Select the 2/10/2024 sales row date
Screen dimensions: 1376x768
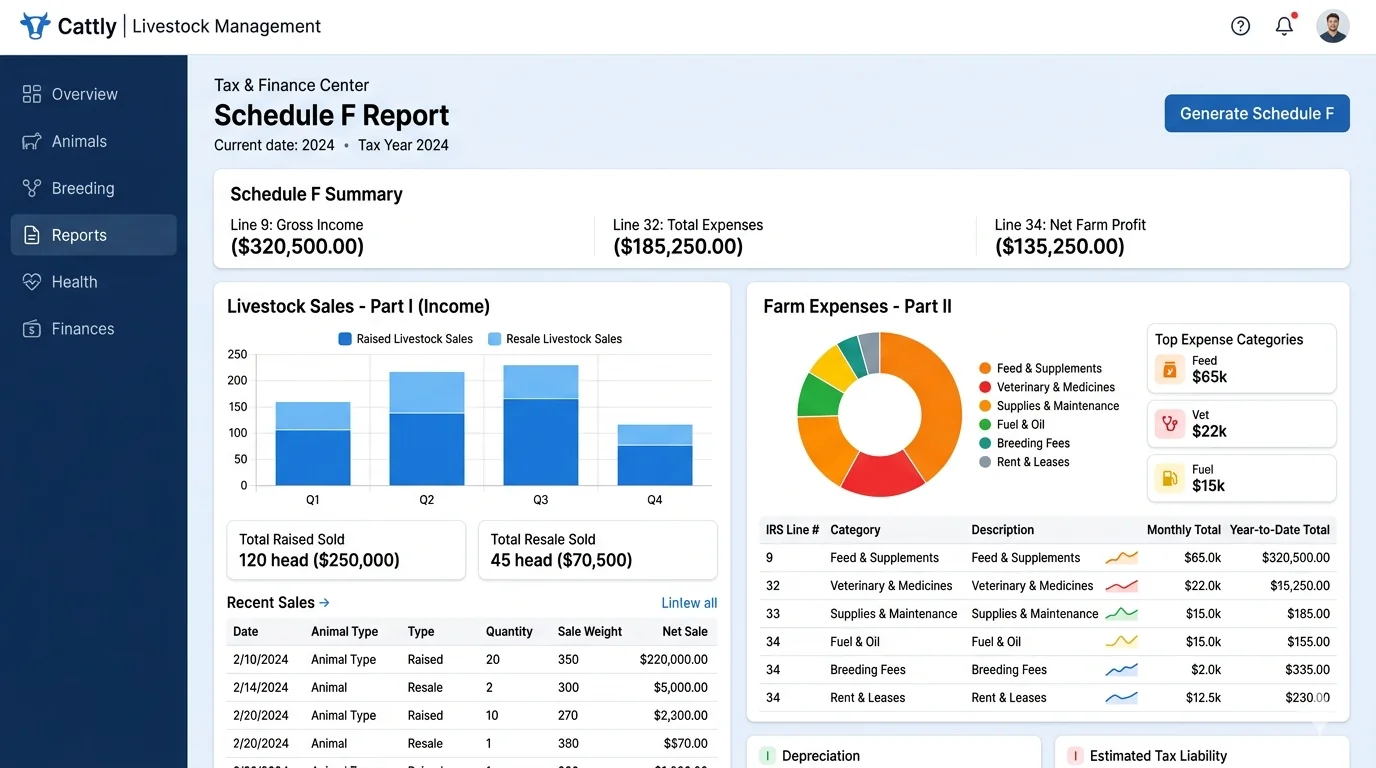point(261,660)
